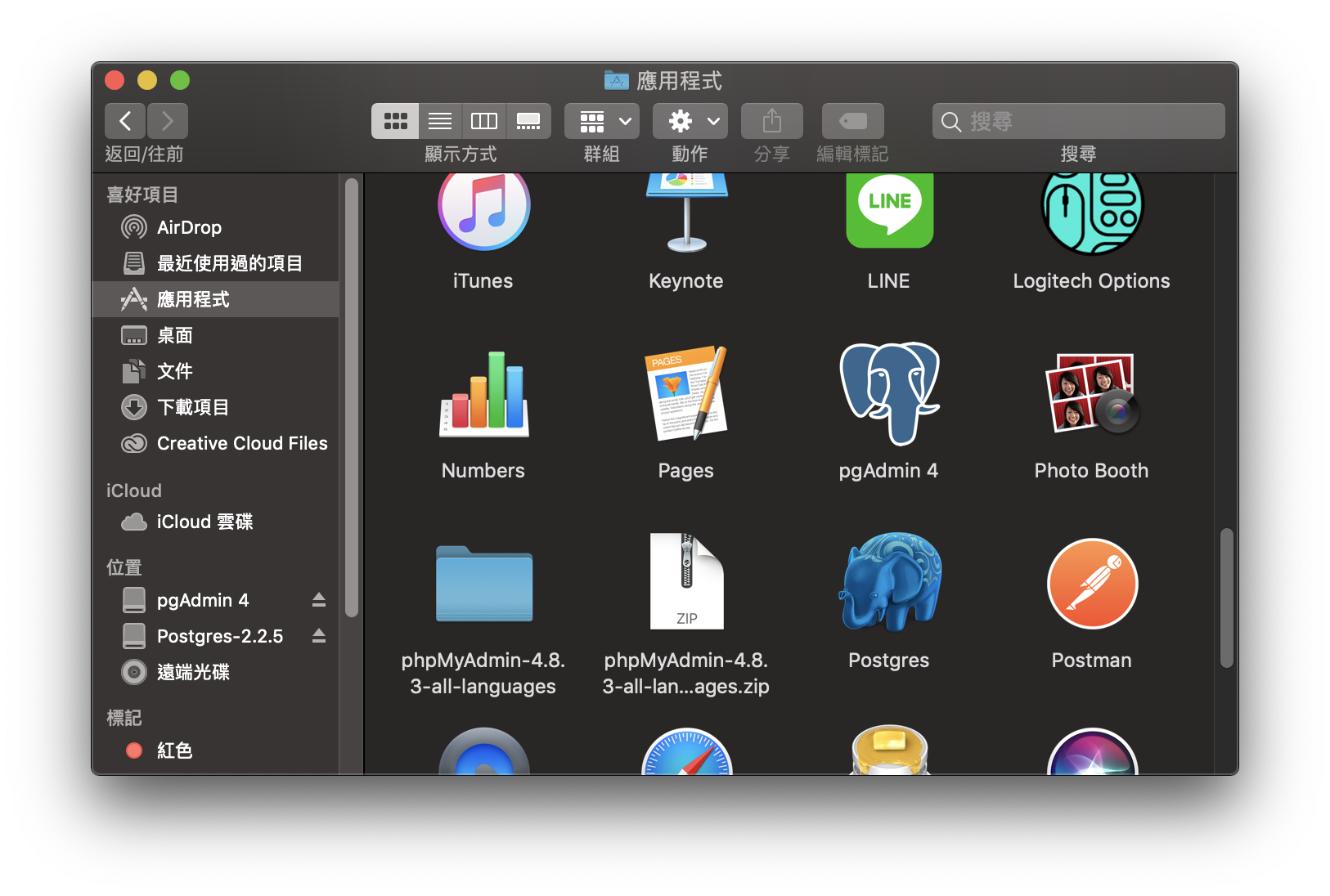
Task: Select the Sequel Pro pancake icon
Action: (x=889, y=750)
